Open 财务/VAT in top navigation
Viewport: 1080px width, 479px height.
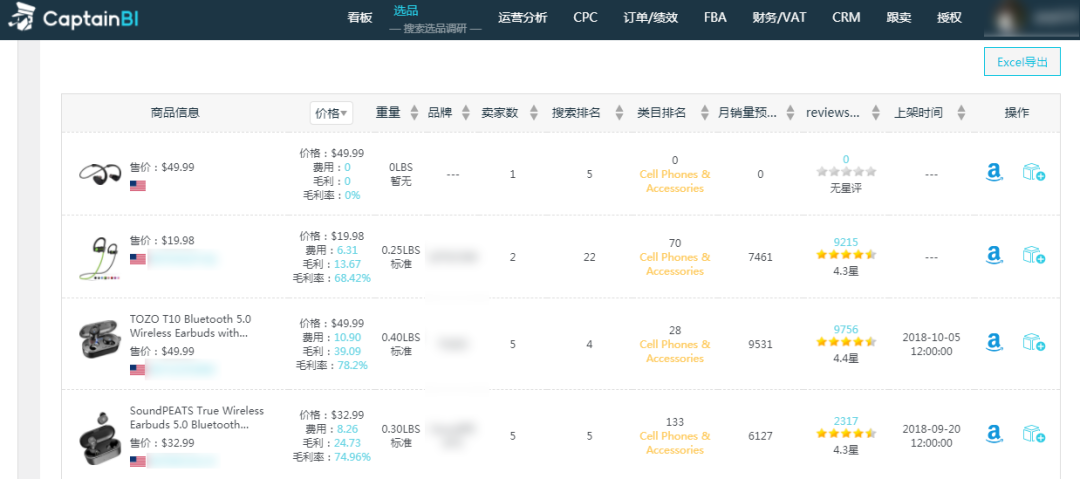click(780, 18)
